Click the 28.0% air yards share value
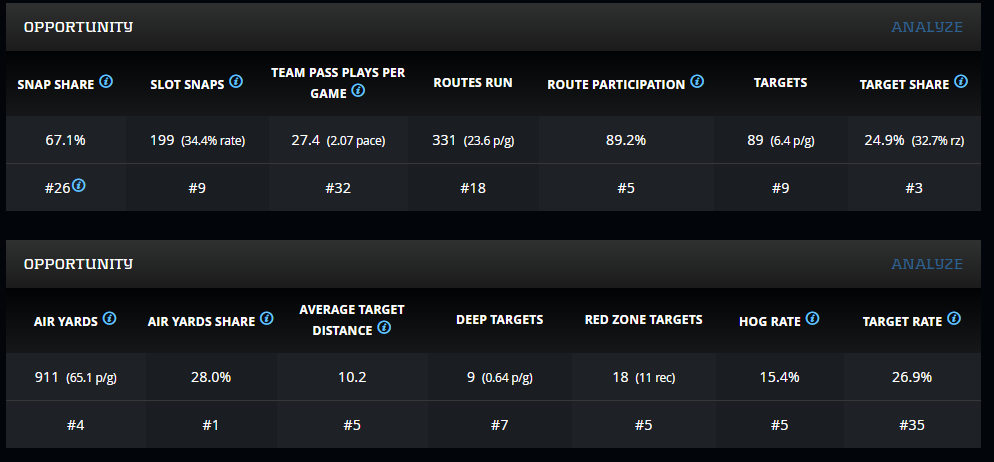The width and height of the screenshot is (994, 462). click(210, 377)
